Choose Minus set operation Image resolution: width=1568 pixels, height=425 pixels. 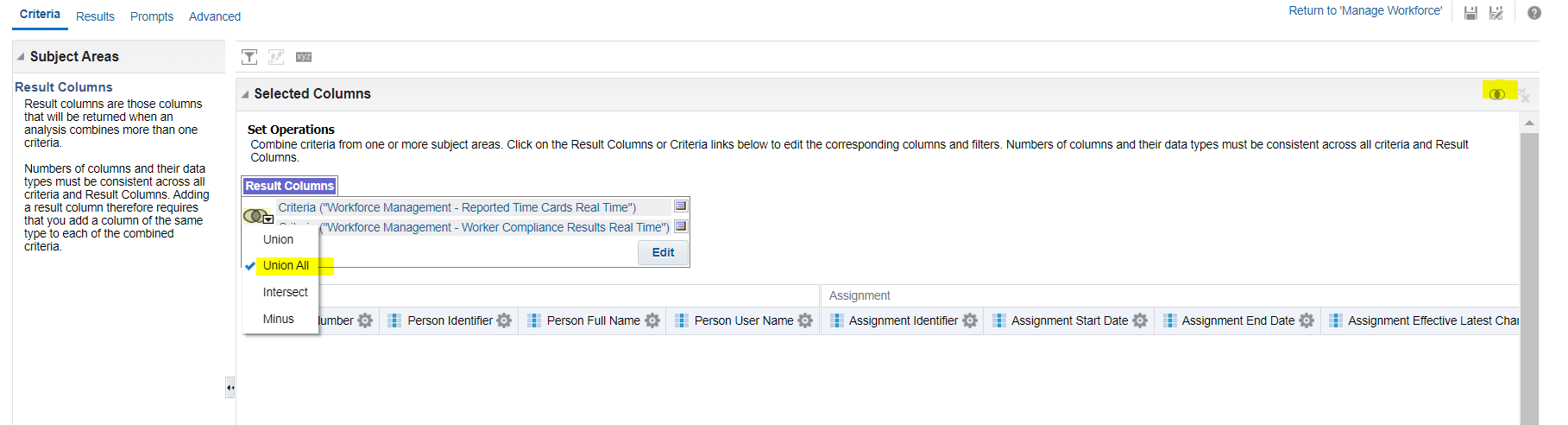pos(278,319)
